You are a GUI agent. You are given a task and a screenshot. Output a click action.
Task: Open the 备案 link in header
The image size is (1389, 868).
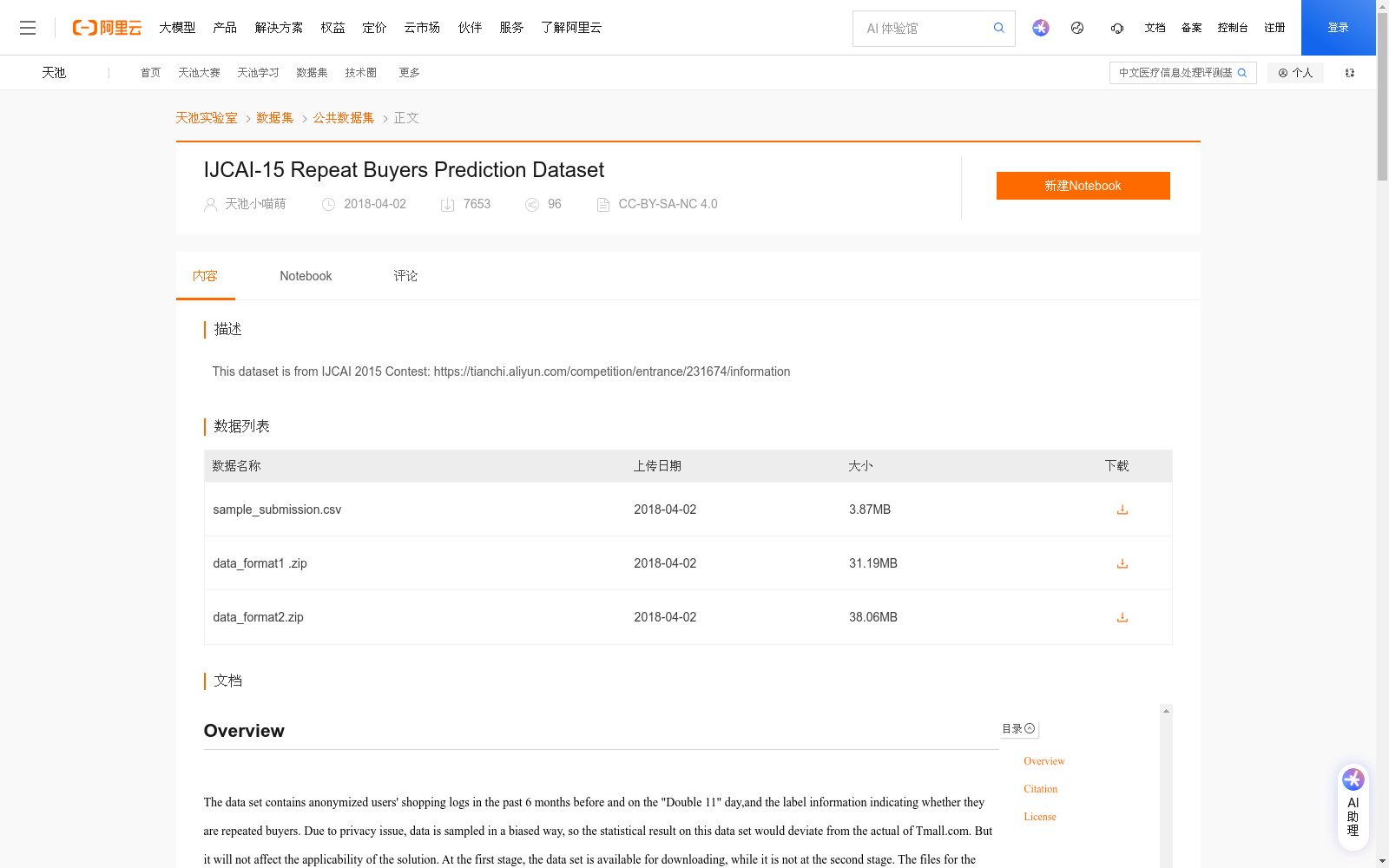1191,28
